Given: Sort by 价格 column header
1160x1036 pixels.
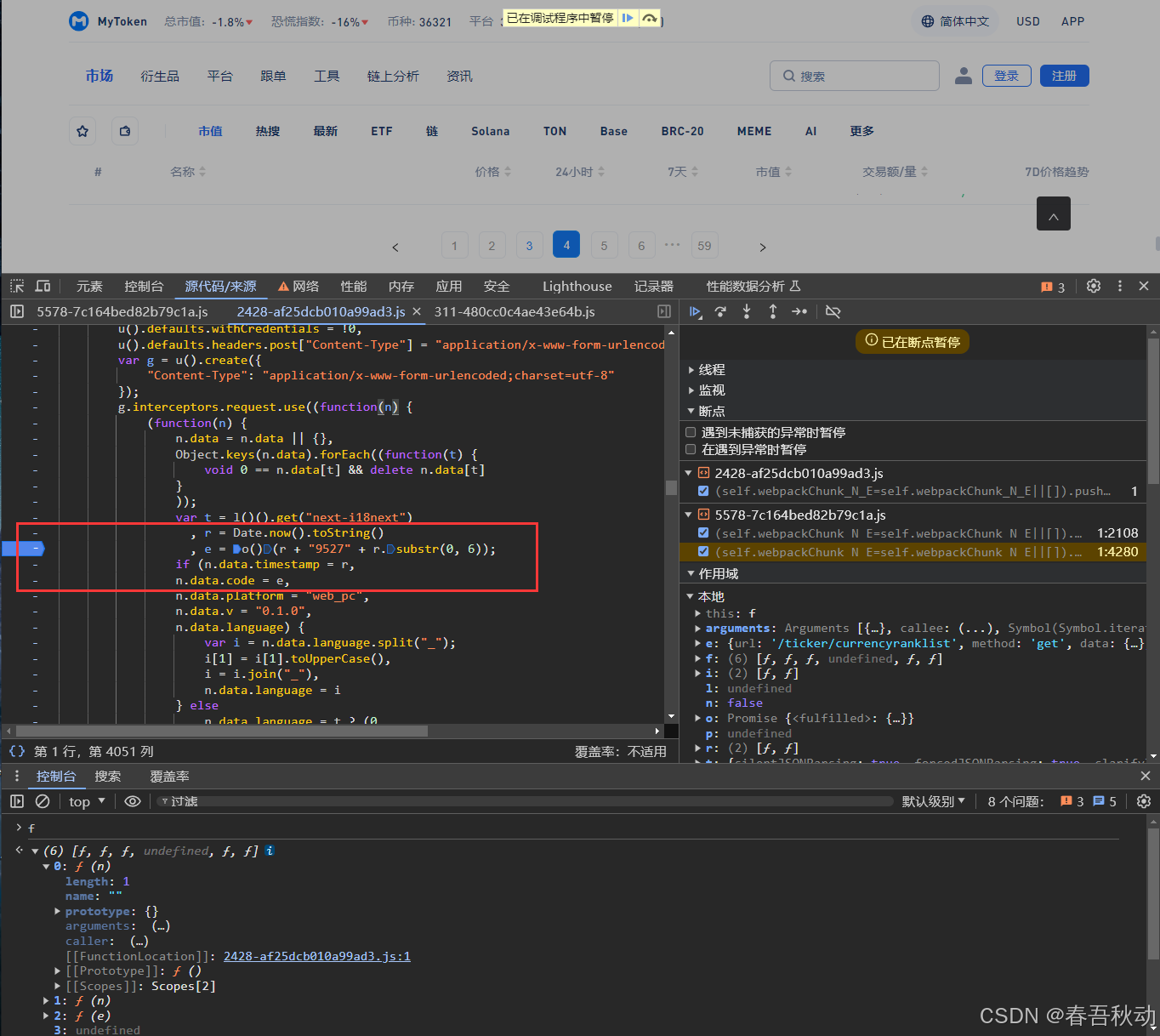Looking at the screenshot, I should coord(492,172).
